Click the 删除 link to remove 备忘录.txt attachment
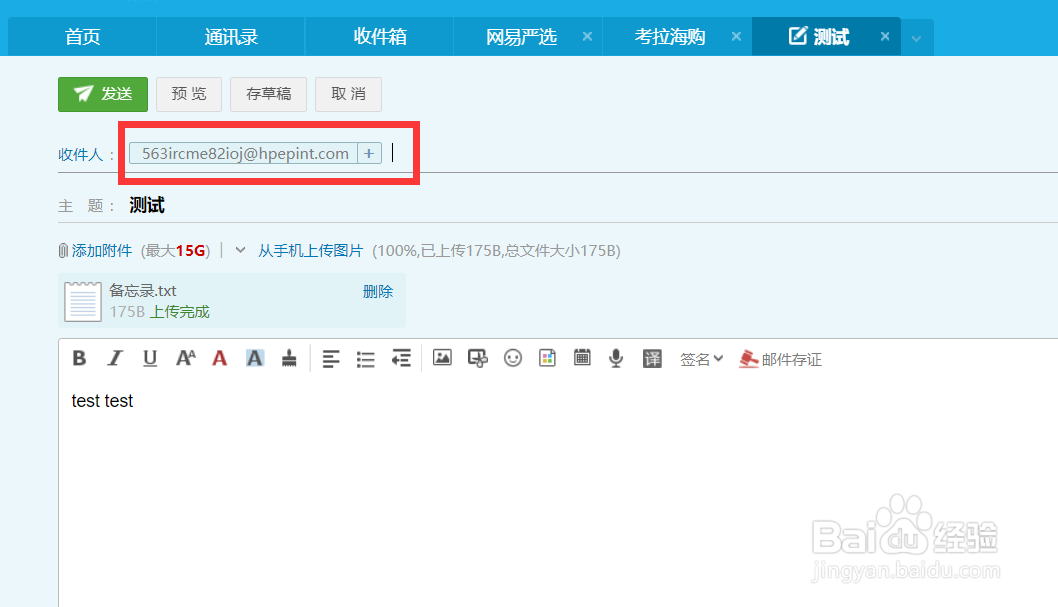1058x607 pixels. 378,291
